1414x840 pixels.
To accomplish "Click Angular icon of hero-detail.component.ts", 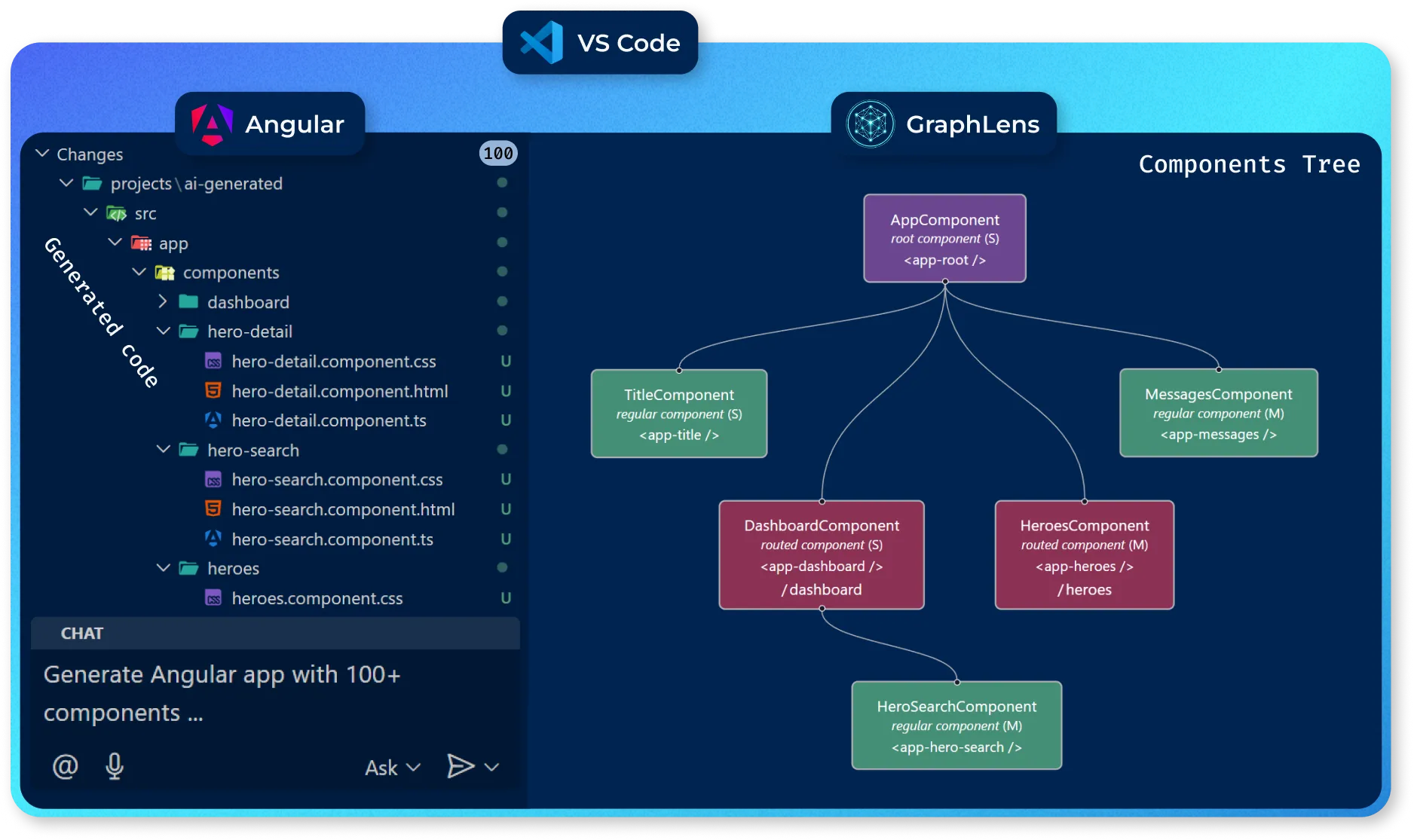I will [x=213, y=420].
